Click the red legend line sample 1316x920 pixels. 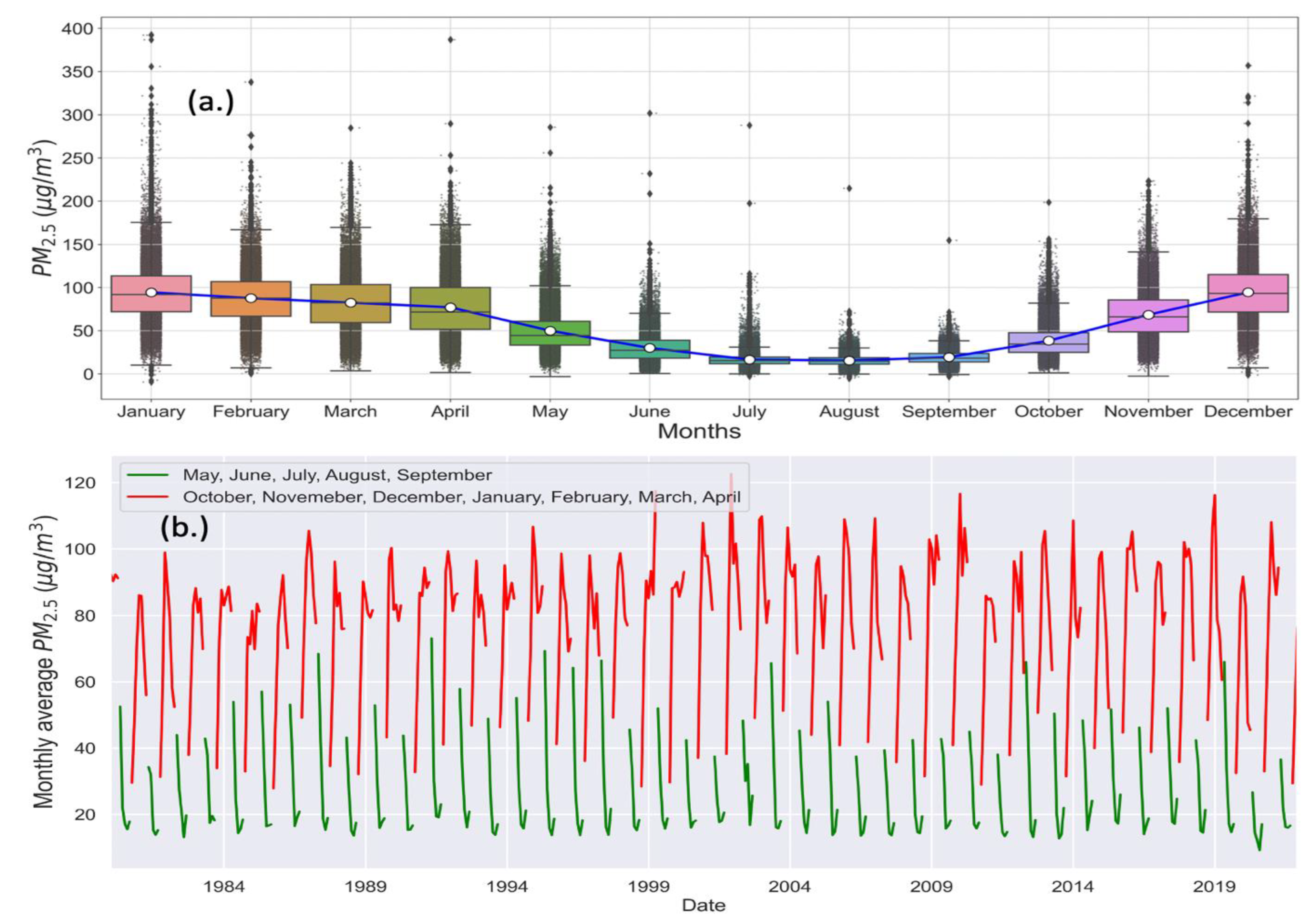pos(147,497)
